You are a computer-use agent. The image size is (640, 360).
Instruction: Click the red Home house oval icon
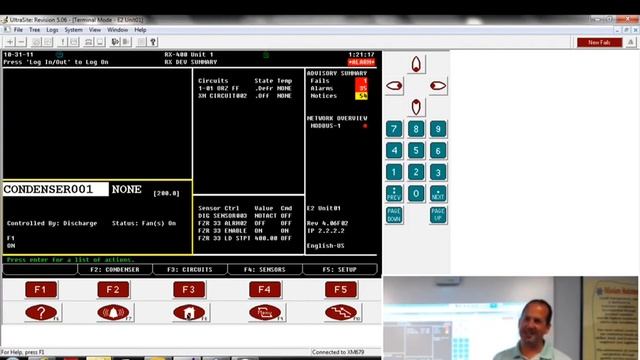click(189, 313)
